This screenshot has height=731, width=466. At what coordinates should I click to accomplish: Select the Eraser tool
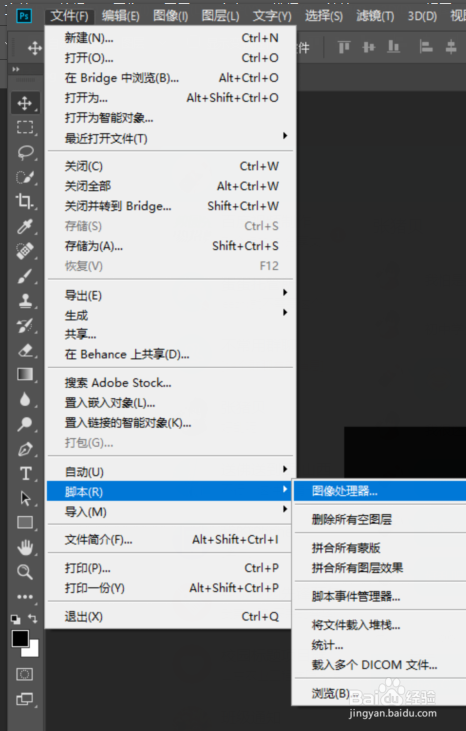point(25,350)
